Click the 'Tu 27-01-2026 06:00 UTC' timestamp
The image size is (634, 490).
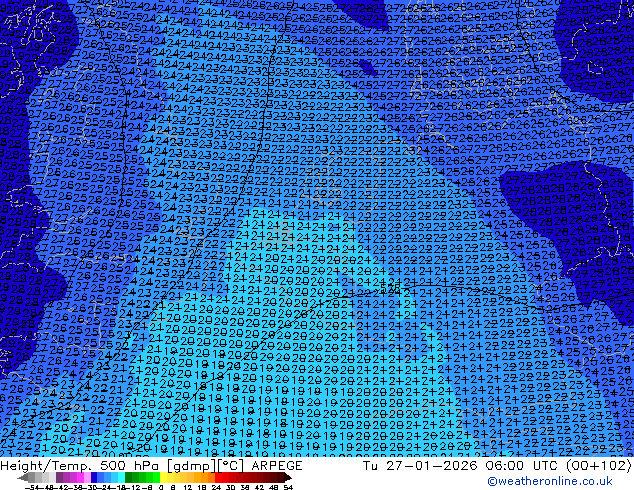pos(461,466)
